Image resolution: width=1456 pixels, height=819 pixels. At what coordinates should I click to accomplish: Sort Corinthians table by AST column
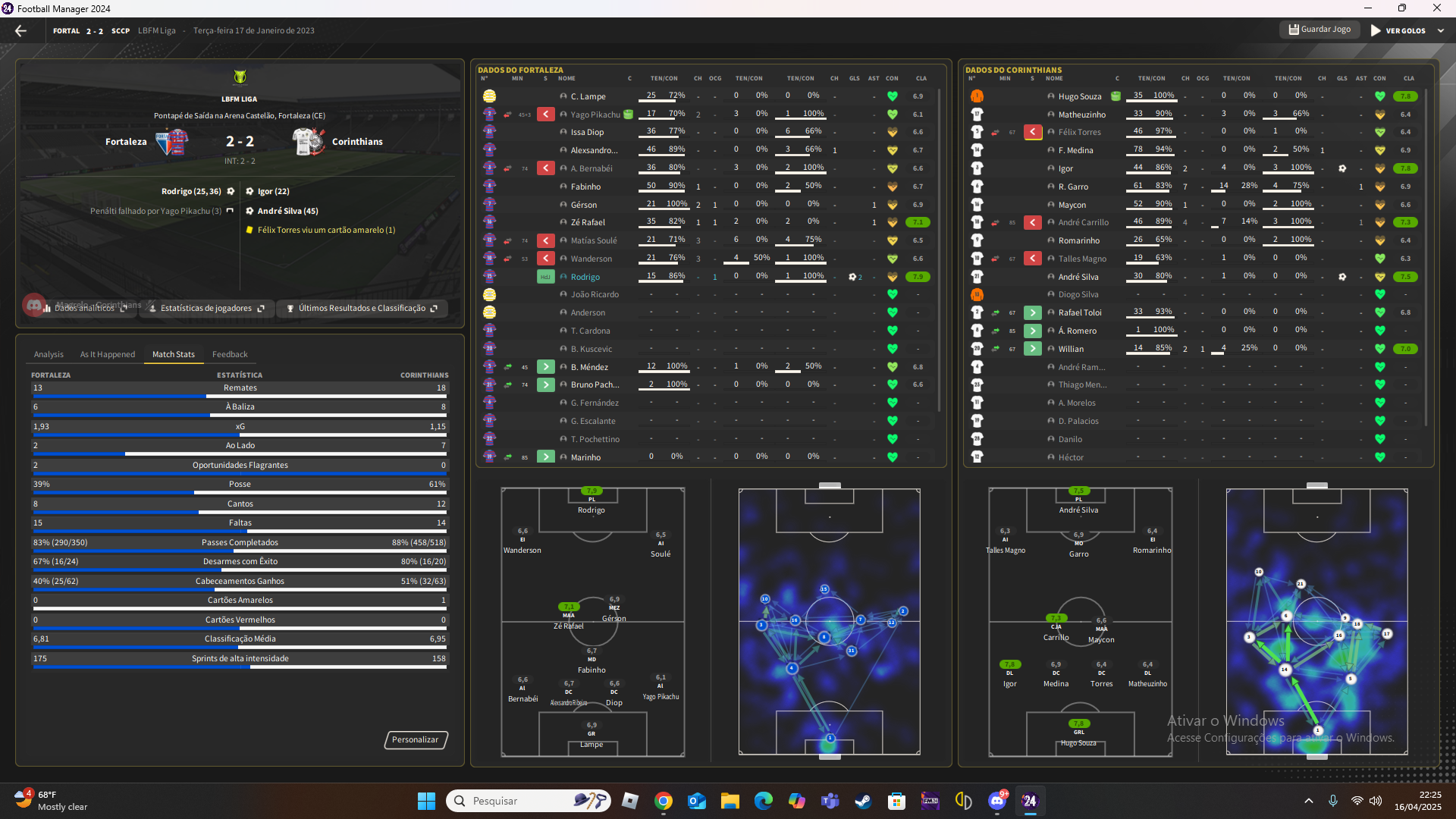click(1361, 78)
